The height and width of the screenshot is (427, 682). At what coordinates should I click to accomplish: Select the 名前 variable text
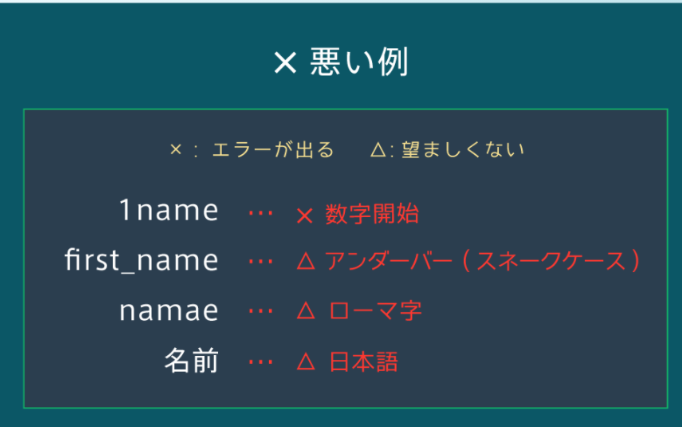coord(191,360)
